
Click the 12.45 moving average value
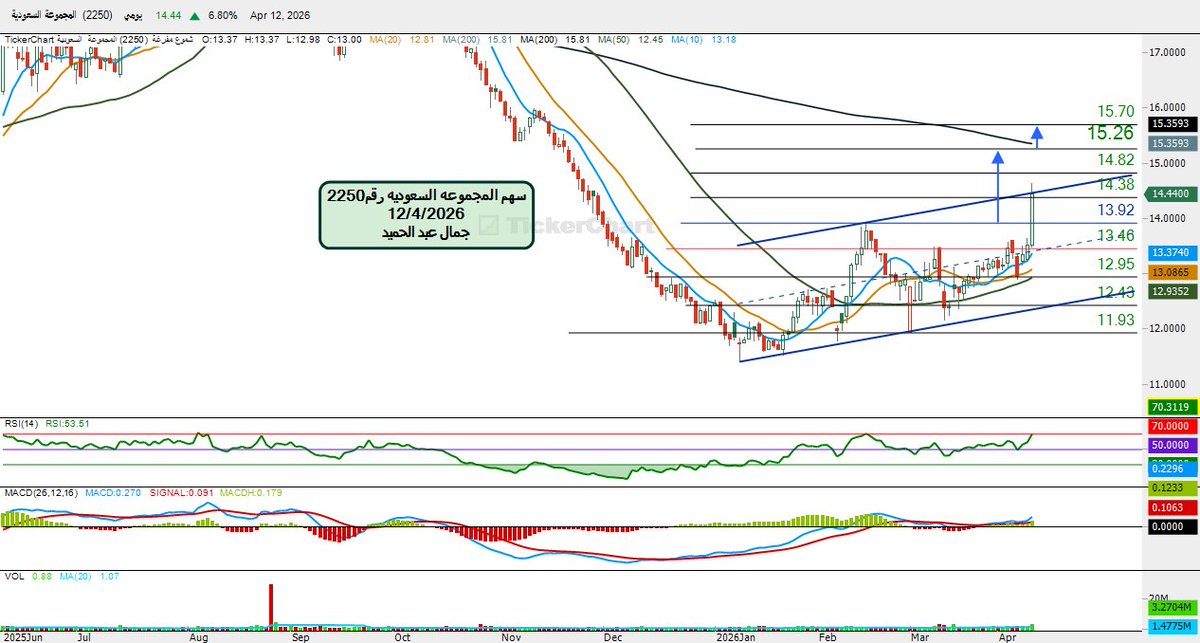pyautogui.click(x=653, y=39)
